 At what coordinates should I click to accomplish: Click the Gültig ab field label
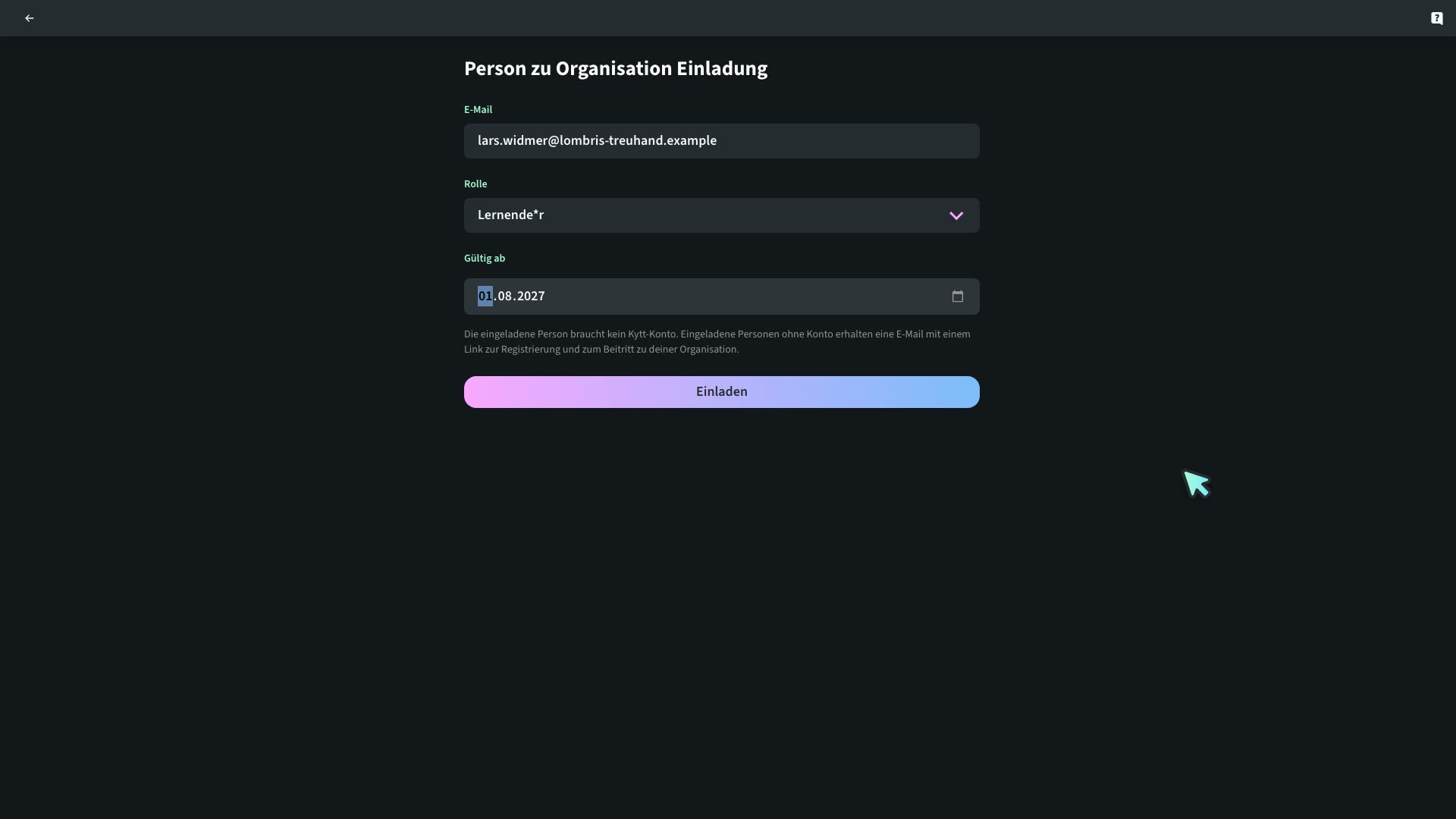485,259
